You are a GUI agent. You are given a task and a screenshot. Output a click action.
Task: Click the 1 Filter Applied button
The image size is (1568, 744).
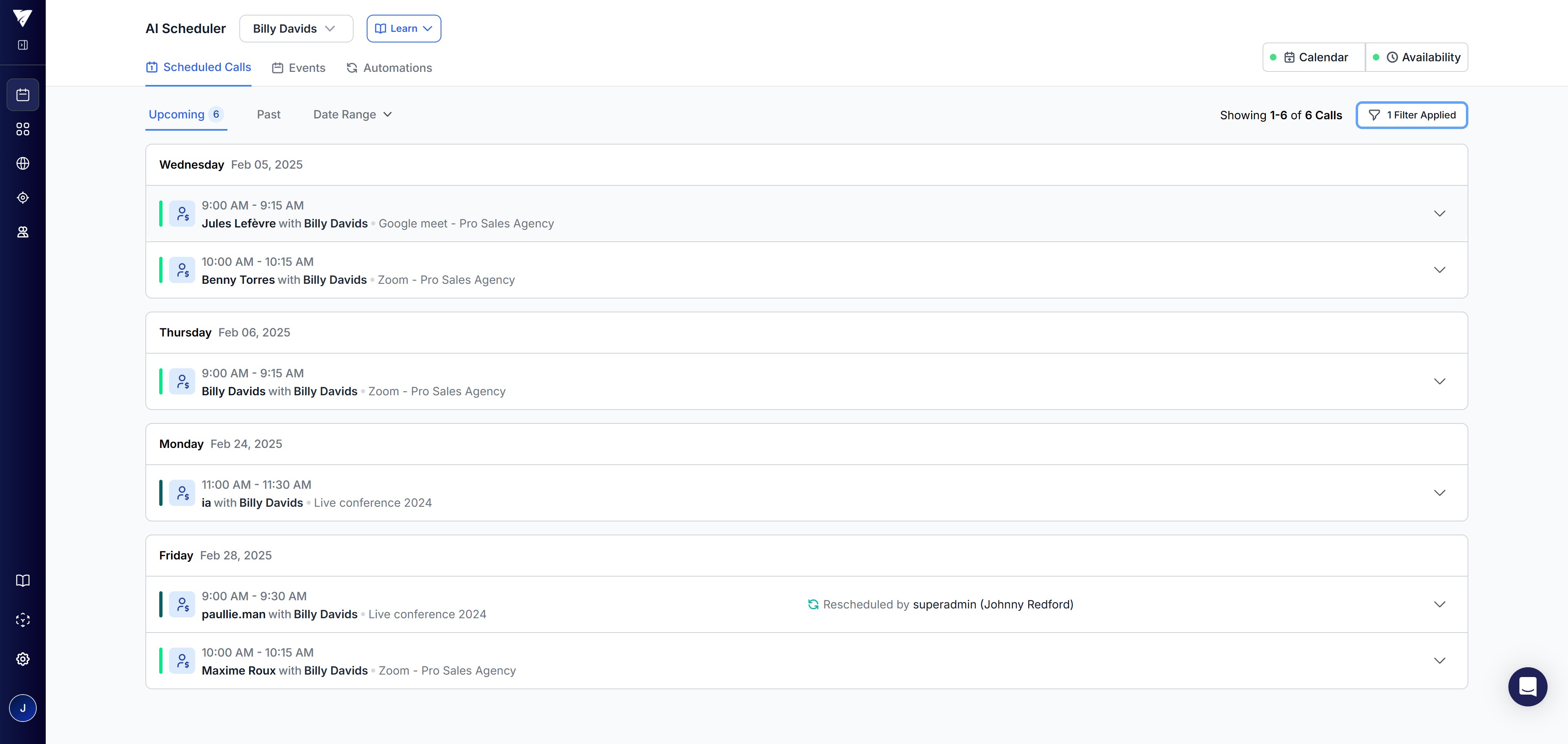coord(1411,115)
